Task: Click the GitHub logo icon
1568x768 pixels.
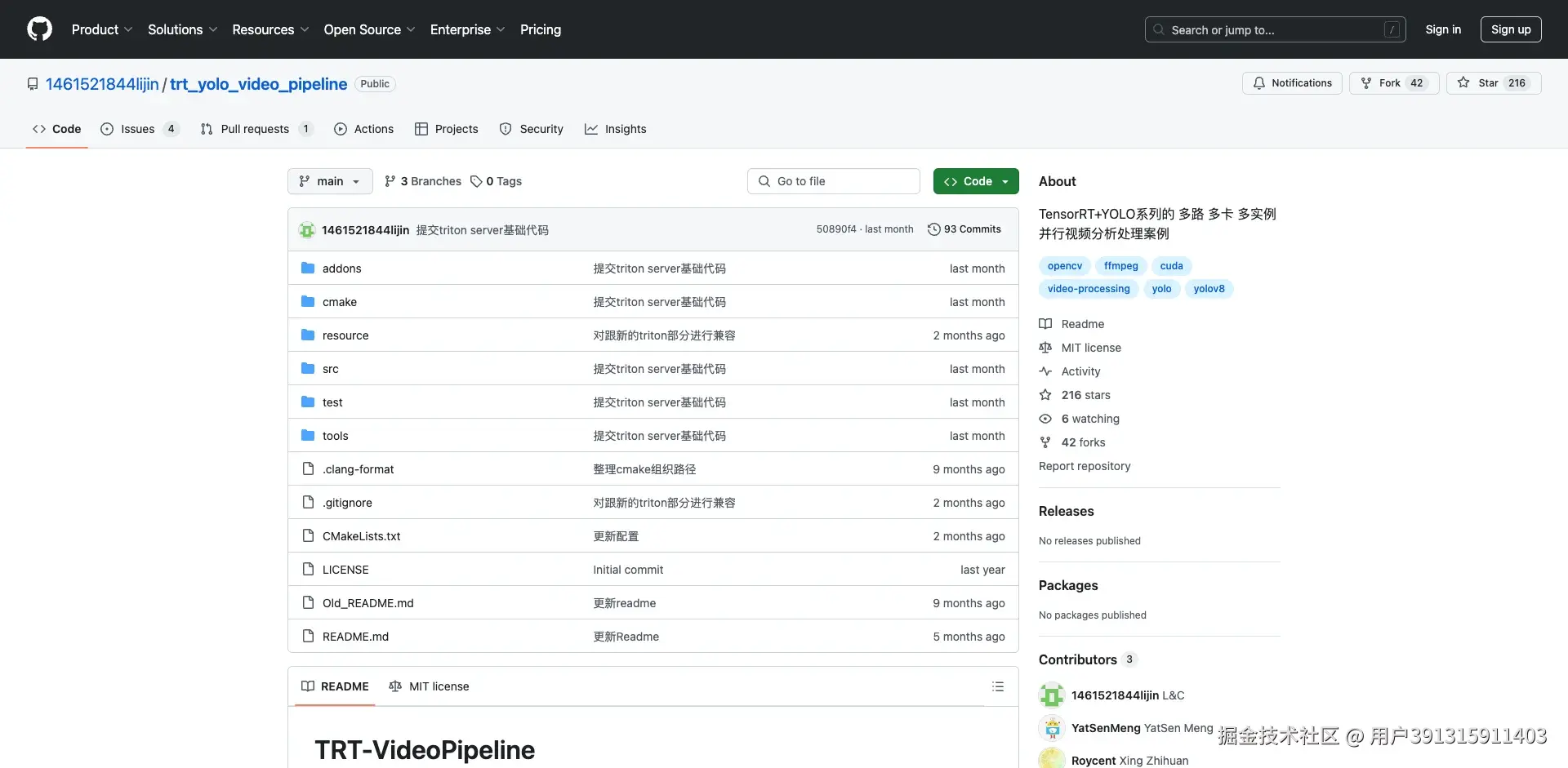Action: 39,29
